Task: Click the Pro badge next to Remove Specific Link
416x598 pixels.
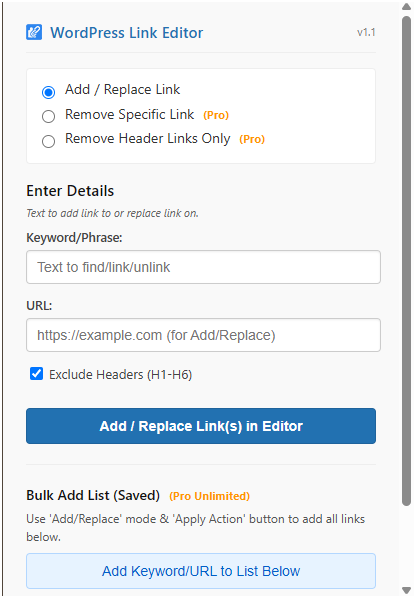Action: (216, 115)
